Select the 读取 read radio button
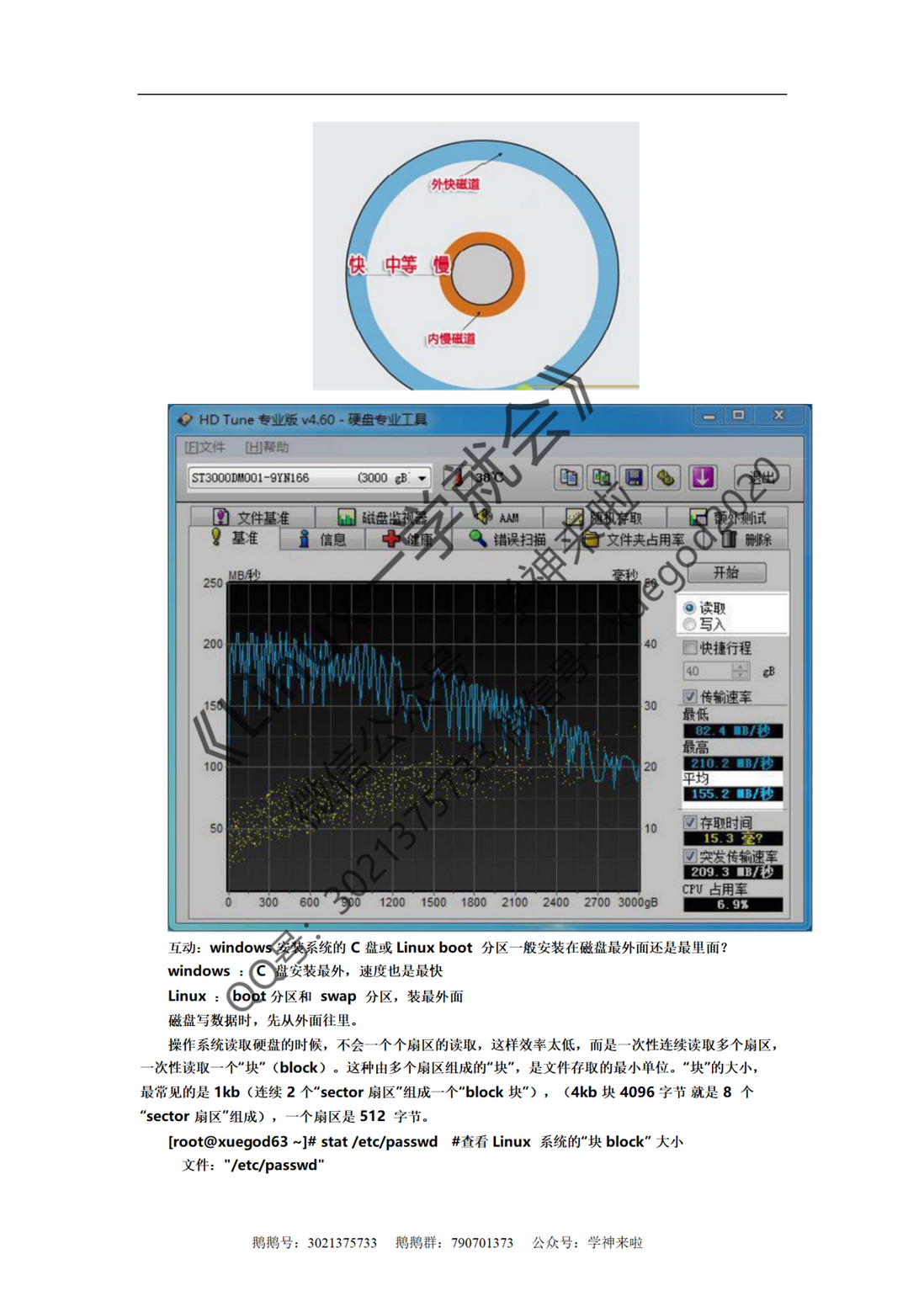924x1307 pixels. pyautogui.click(x=689, y=608)
